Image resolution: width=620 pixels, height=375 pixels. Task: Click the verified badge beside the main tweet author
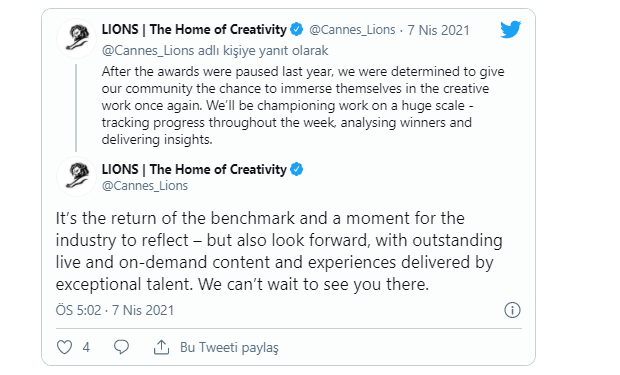coord(297,169)
